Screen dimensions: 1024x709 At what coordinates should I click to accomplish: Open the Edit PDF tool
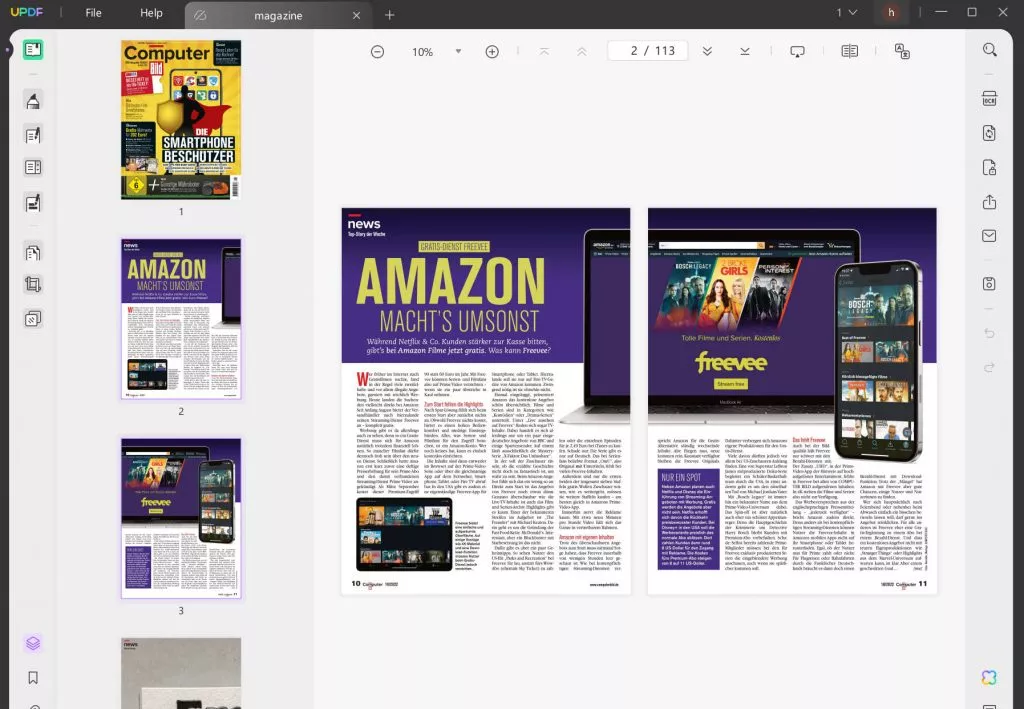(33, 134)
